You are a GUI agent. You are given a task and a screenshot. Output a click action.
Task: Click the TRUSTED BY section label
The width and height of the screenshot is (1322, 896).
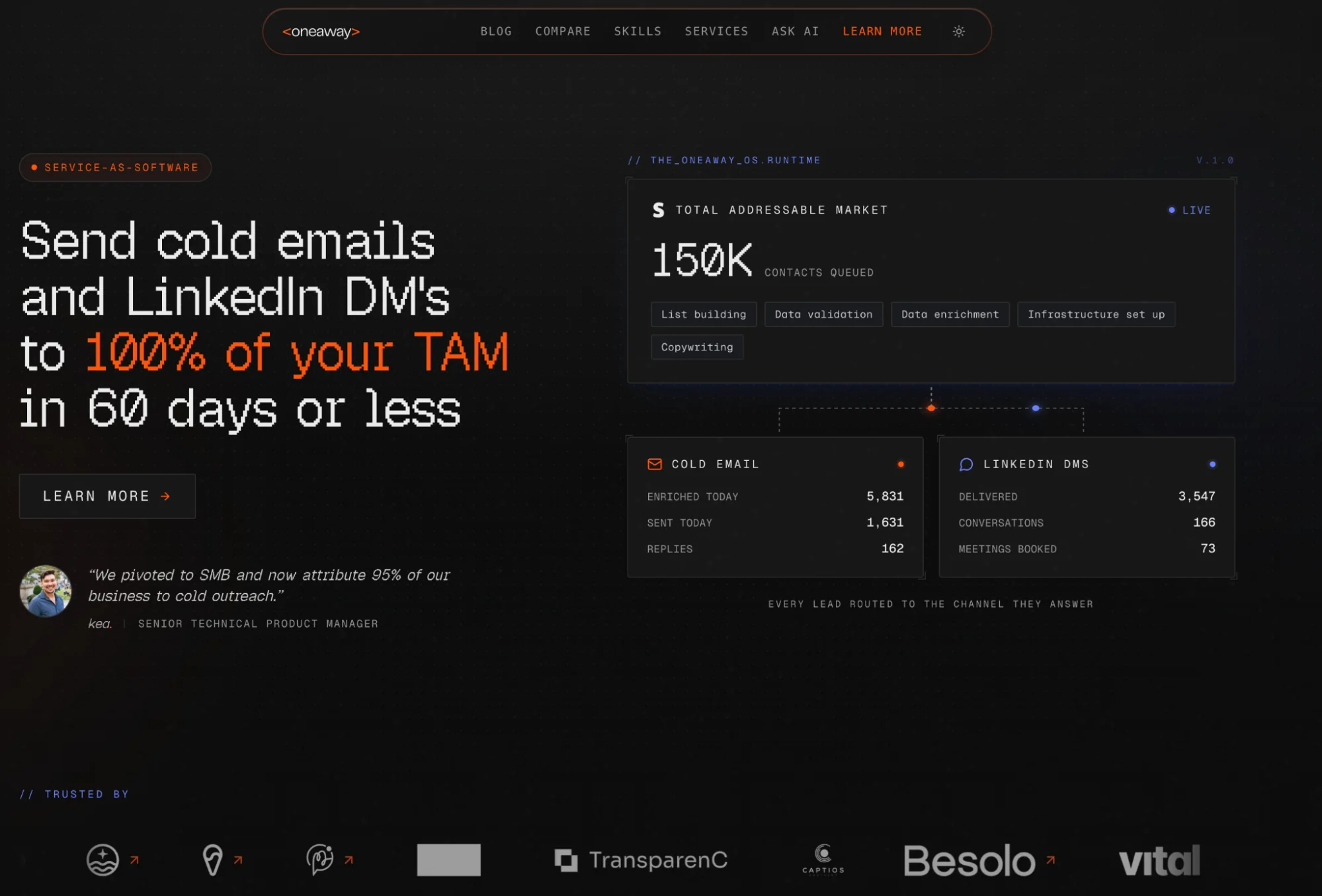coord(74,794)
